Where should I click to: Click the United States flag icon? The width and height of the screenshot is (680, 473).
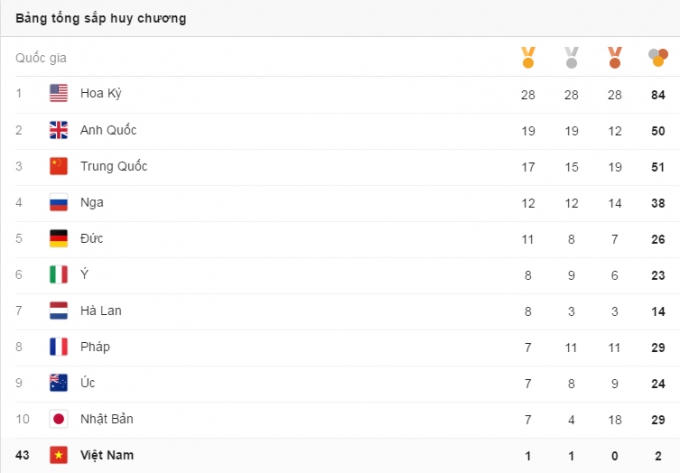pos(59,94)
